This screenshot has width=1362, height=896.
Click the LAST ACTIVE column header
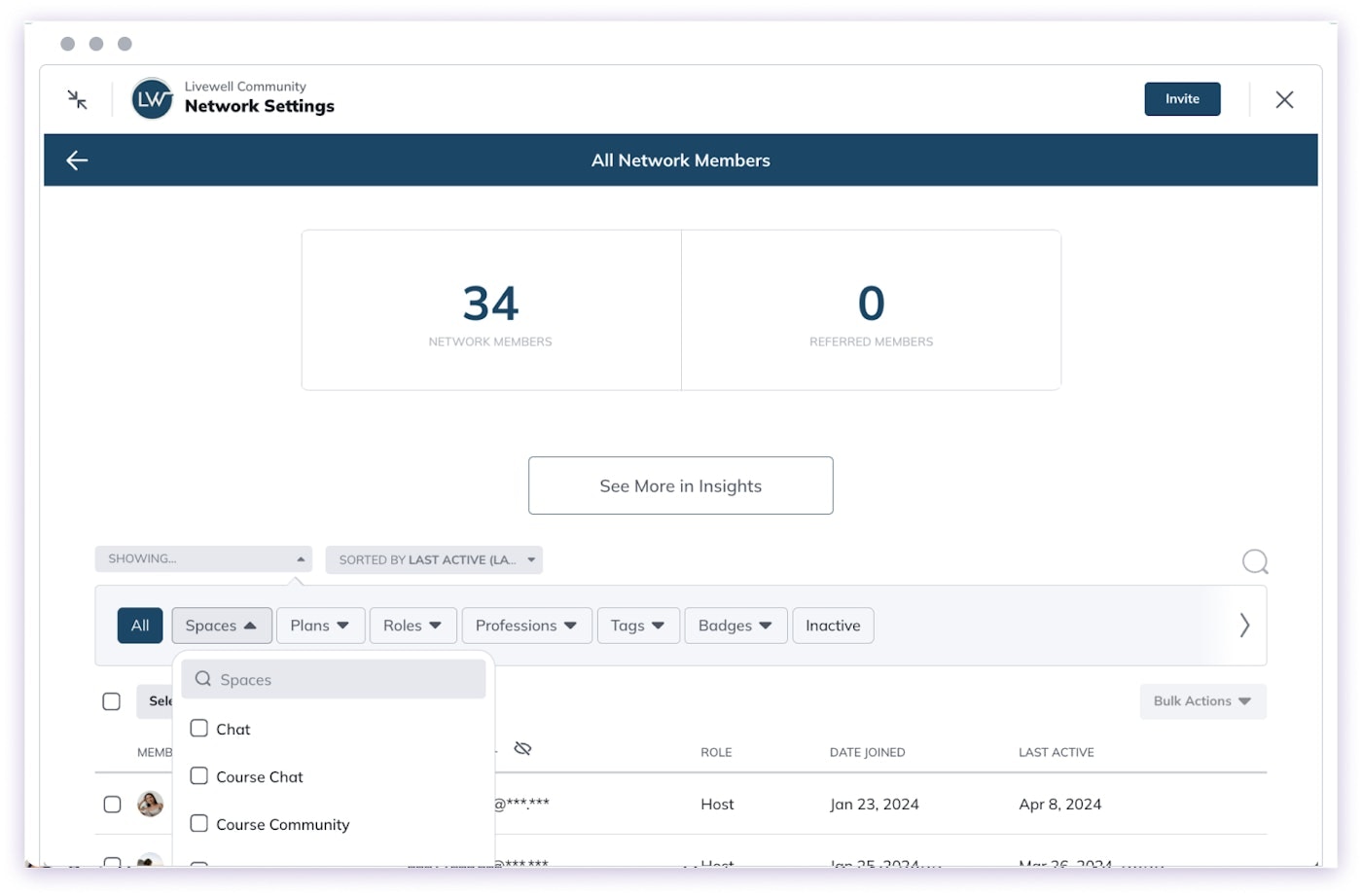pyautogui.click(x=1056, y=752)
